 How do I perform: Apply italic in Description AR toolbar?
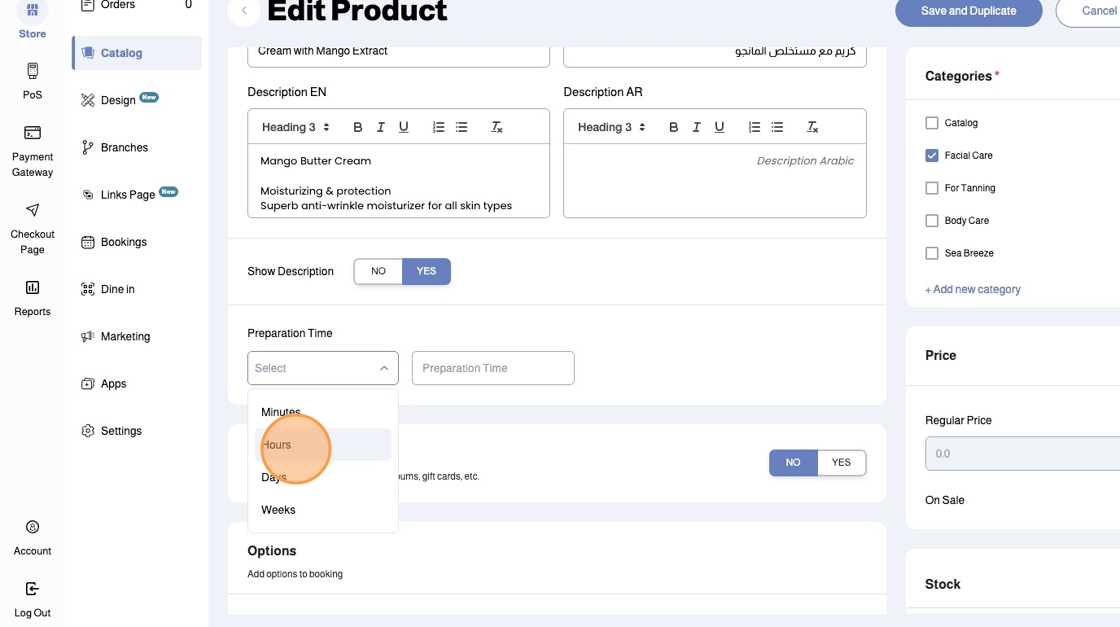(x=696, y=127)
